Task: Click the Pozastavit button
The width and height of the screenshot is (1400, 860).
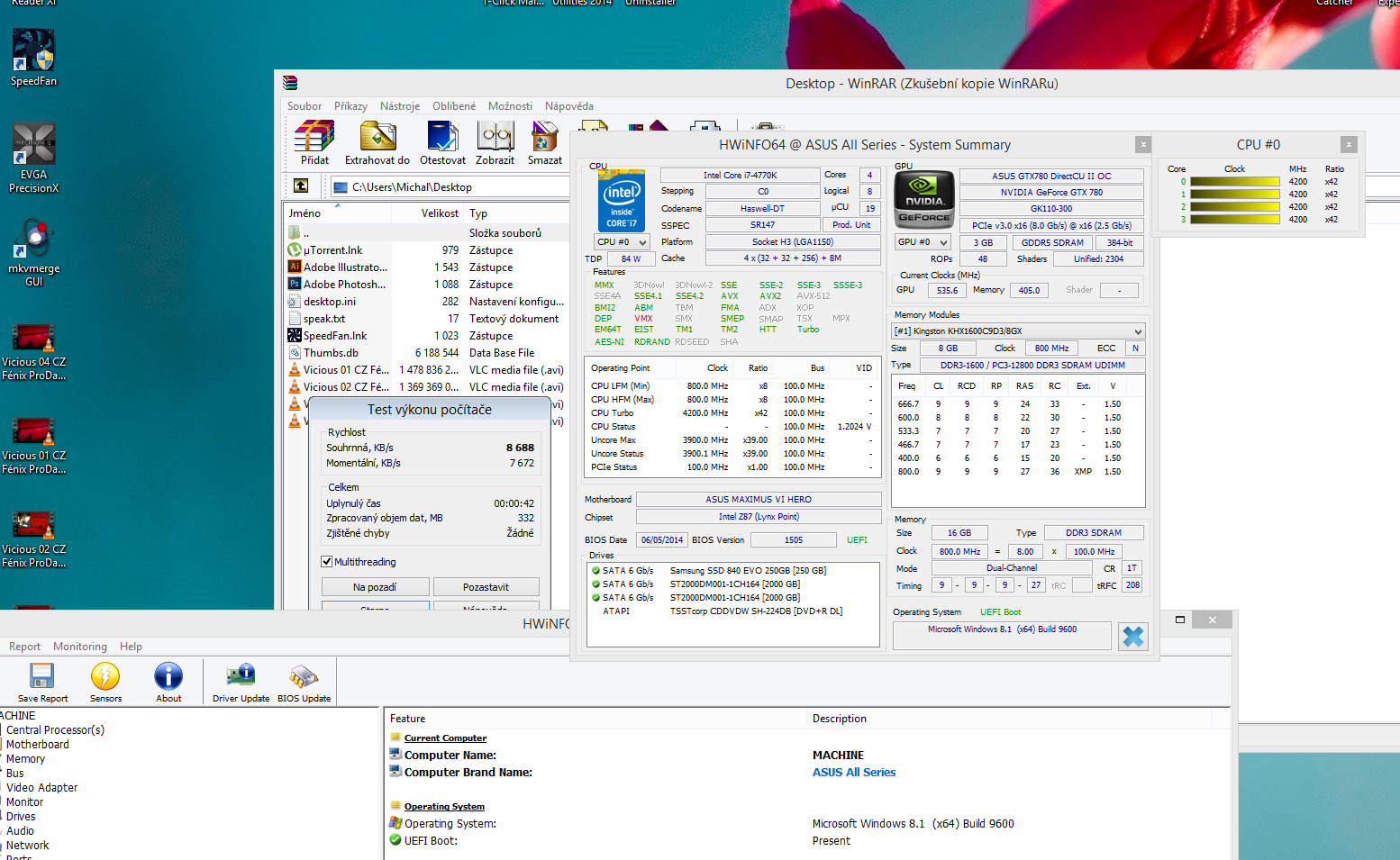Action: tap(486, 587)
